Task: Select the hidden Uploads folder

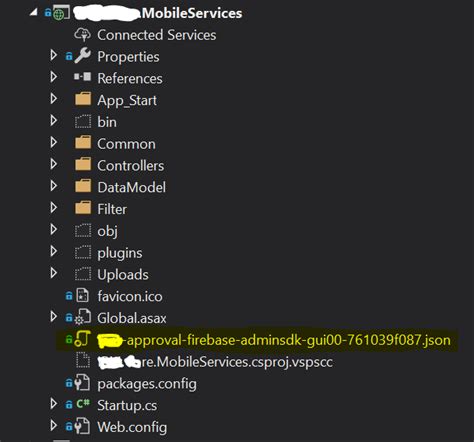Action: 123,275
